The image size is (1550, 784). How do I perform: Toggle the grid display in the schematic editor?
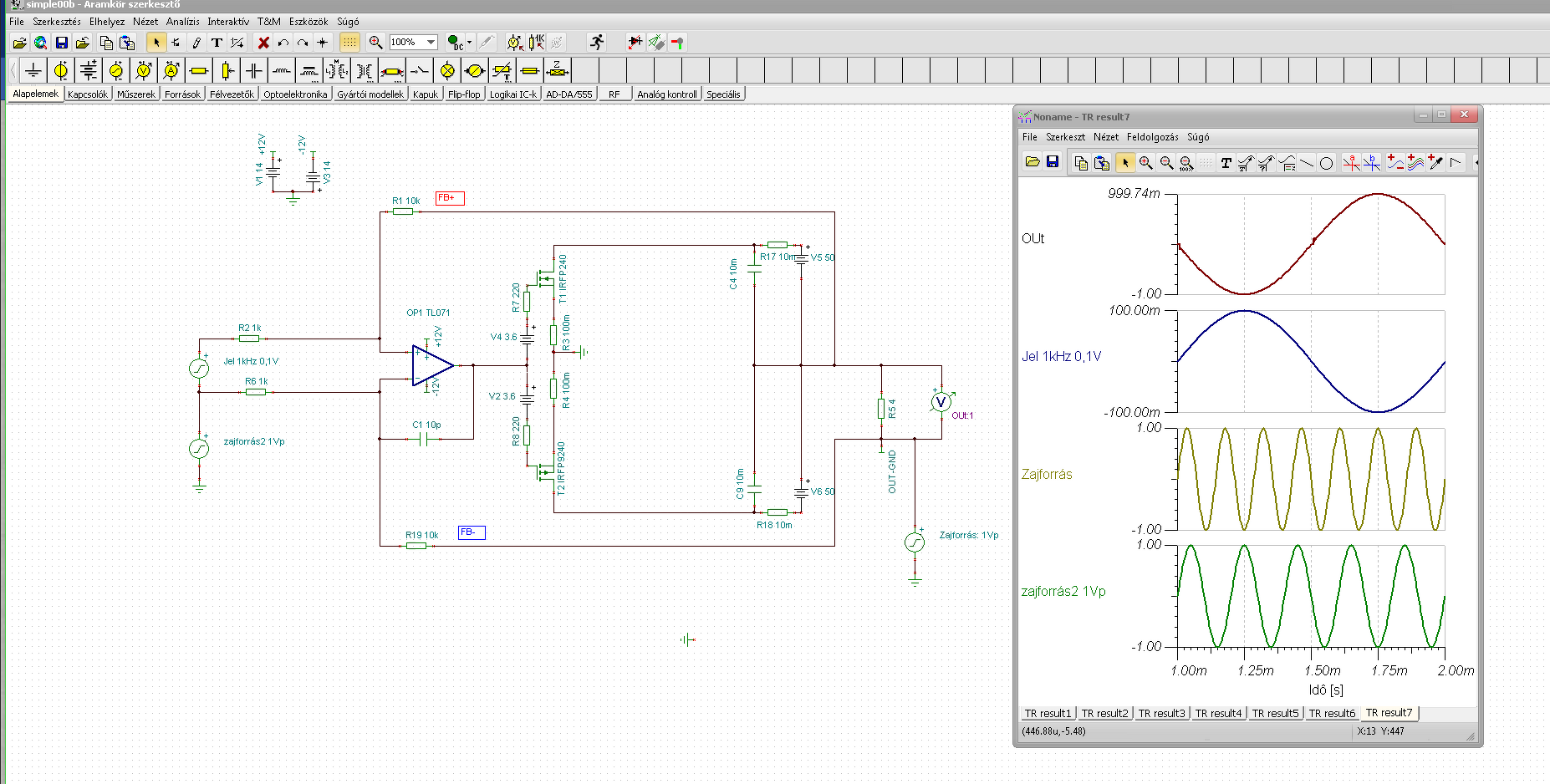pyautogui.click(x=349, y=43)
